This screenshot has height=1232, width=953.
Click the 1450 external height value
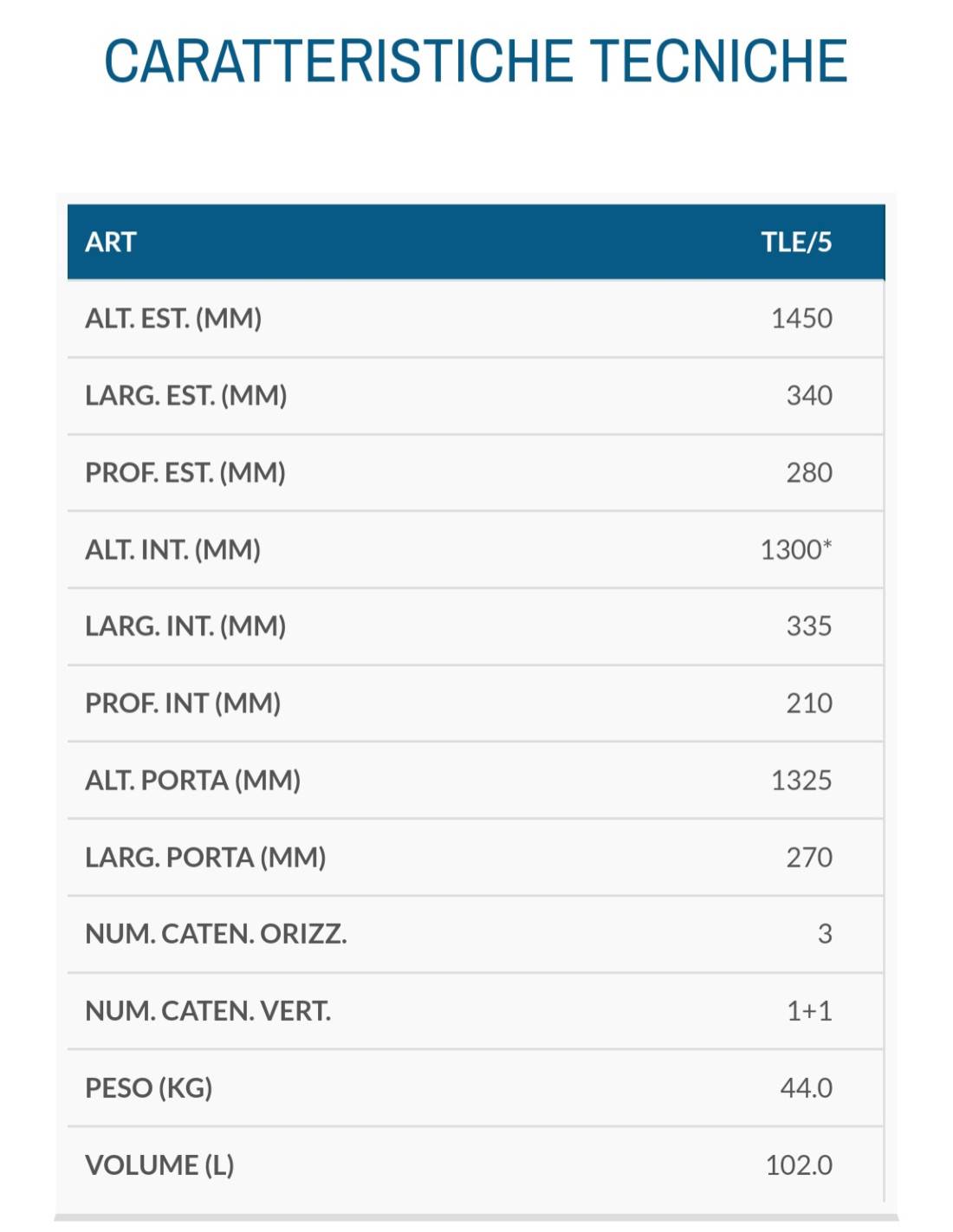801,319
